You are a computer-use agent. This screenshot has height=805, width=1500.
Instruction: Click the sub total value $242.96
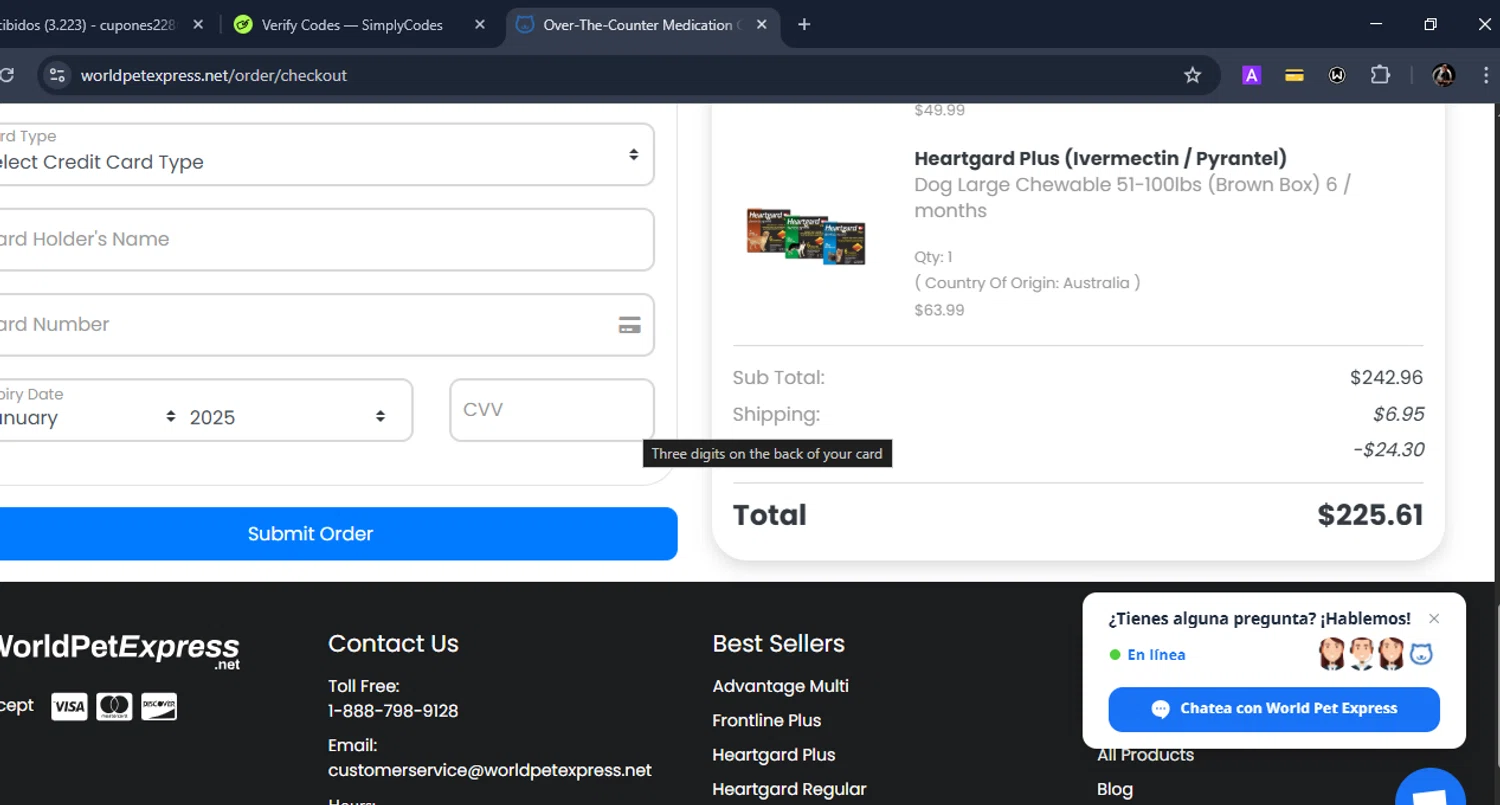(x=1386, y=378)
